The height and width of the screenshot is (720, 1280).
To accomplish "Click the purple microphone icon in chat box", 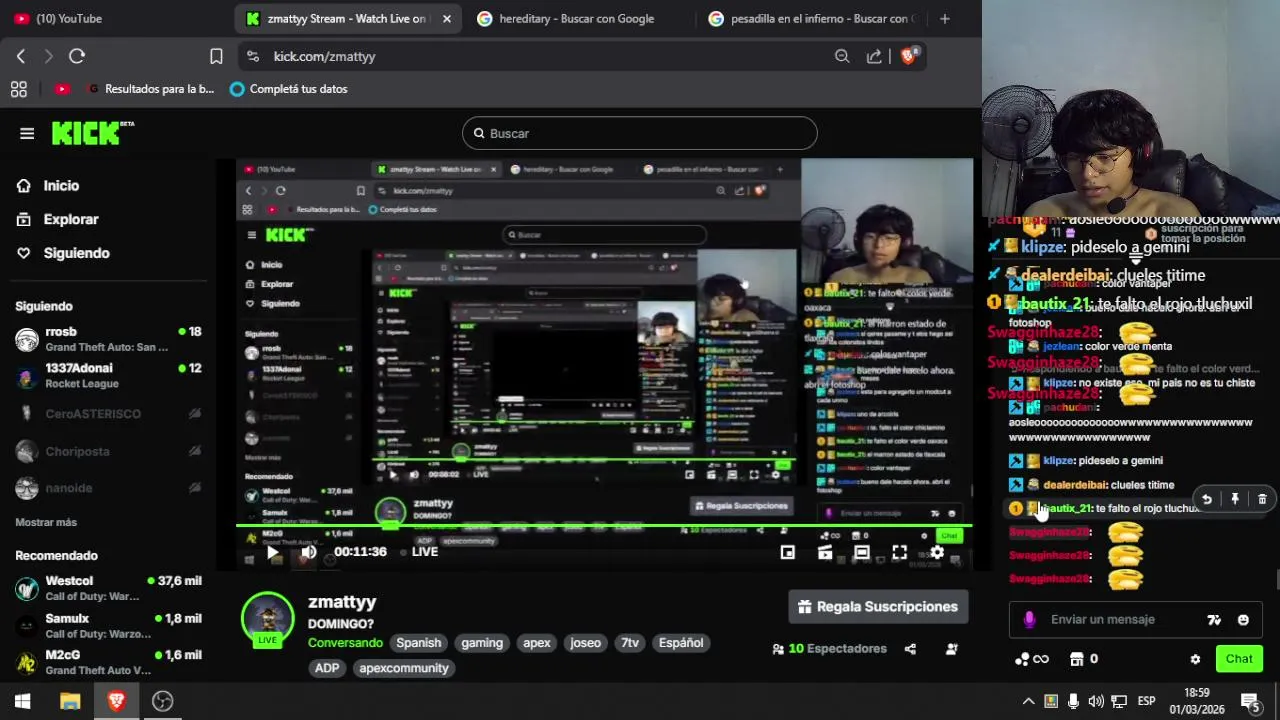I will pyautogui.click(x=1029, y=620).
